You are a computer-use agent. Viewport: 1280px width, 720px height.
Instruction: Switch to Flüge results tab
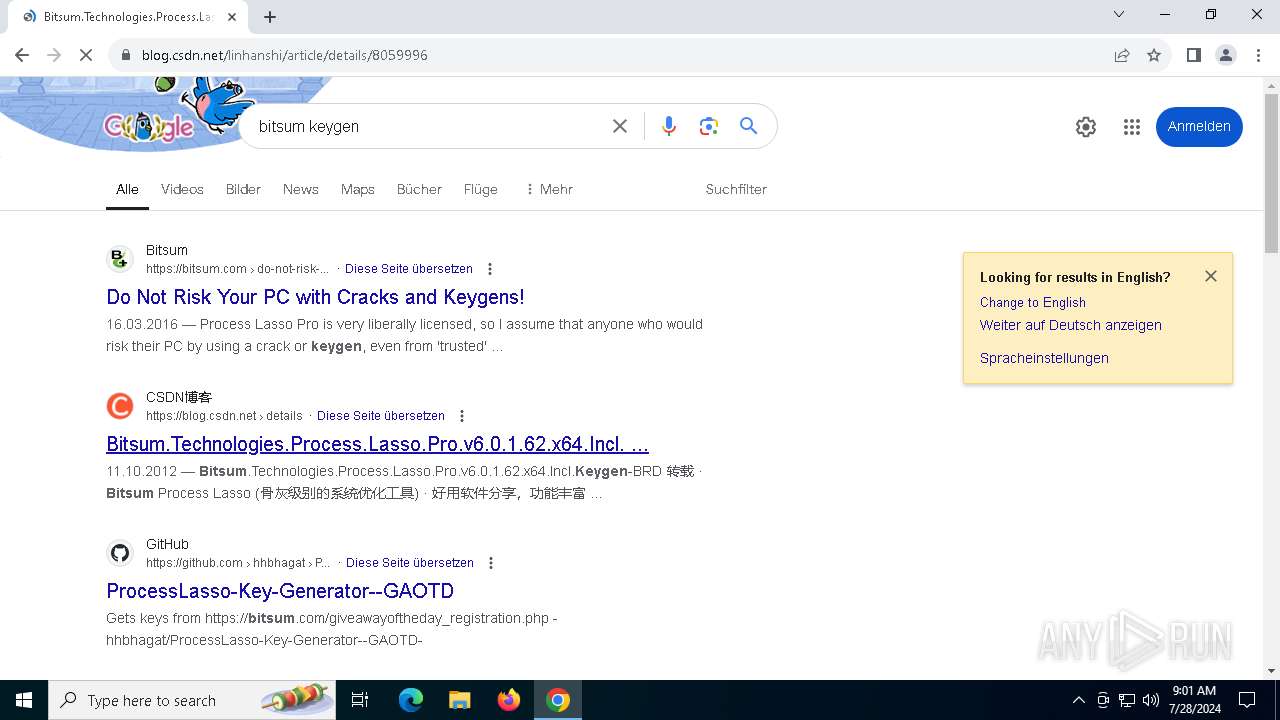pyautogui.click(x=480, y=189)
